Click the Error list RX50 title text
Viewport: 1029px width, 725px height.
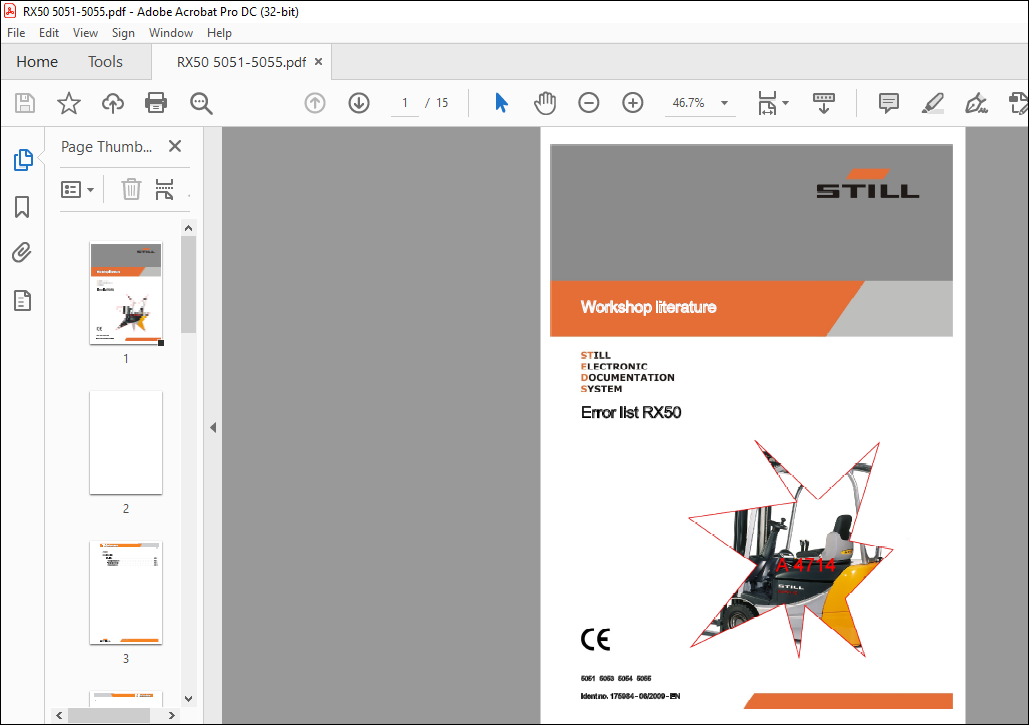(631, 412)
